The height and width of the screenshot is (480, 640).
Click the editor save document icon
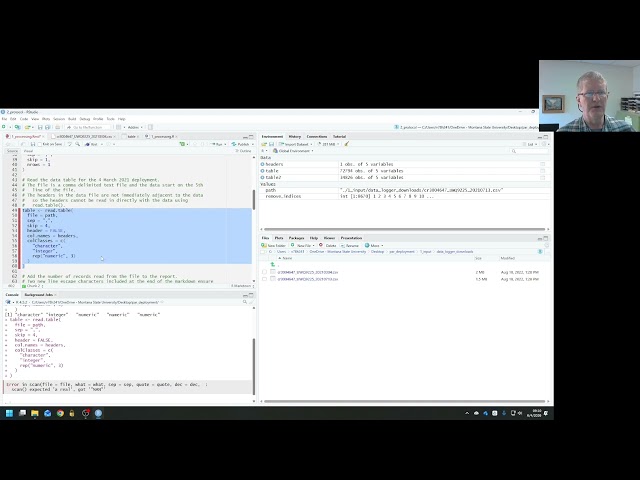pyautogui.click(x=33, y=144)
